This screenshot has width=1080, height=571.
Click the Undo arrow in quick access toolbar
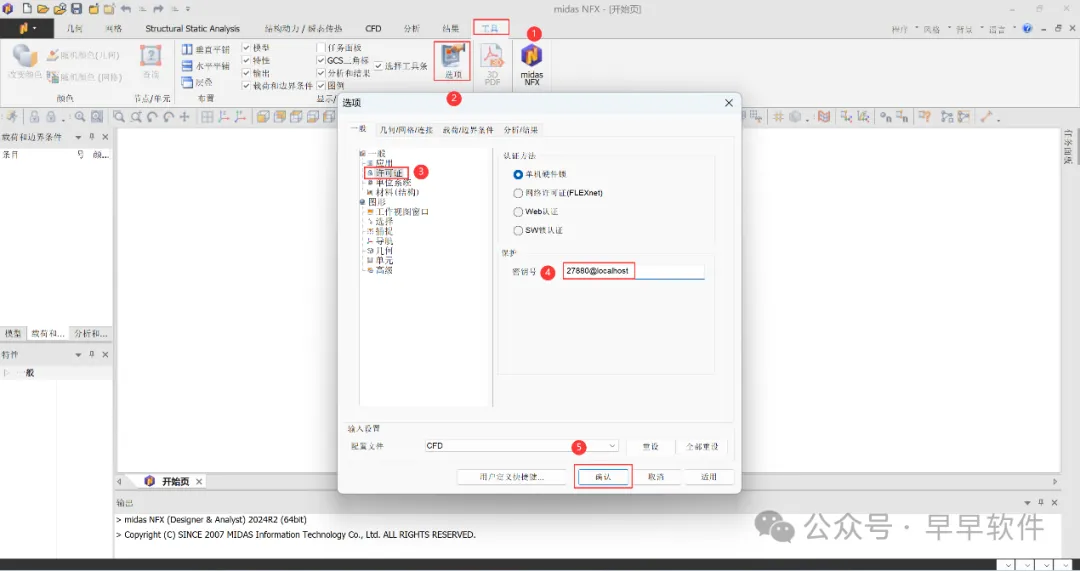click(x=126, y=9)
